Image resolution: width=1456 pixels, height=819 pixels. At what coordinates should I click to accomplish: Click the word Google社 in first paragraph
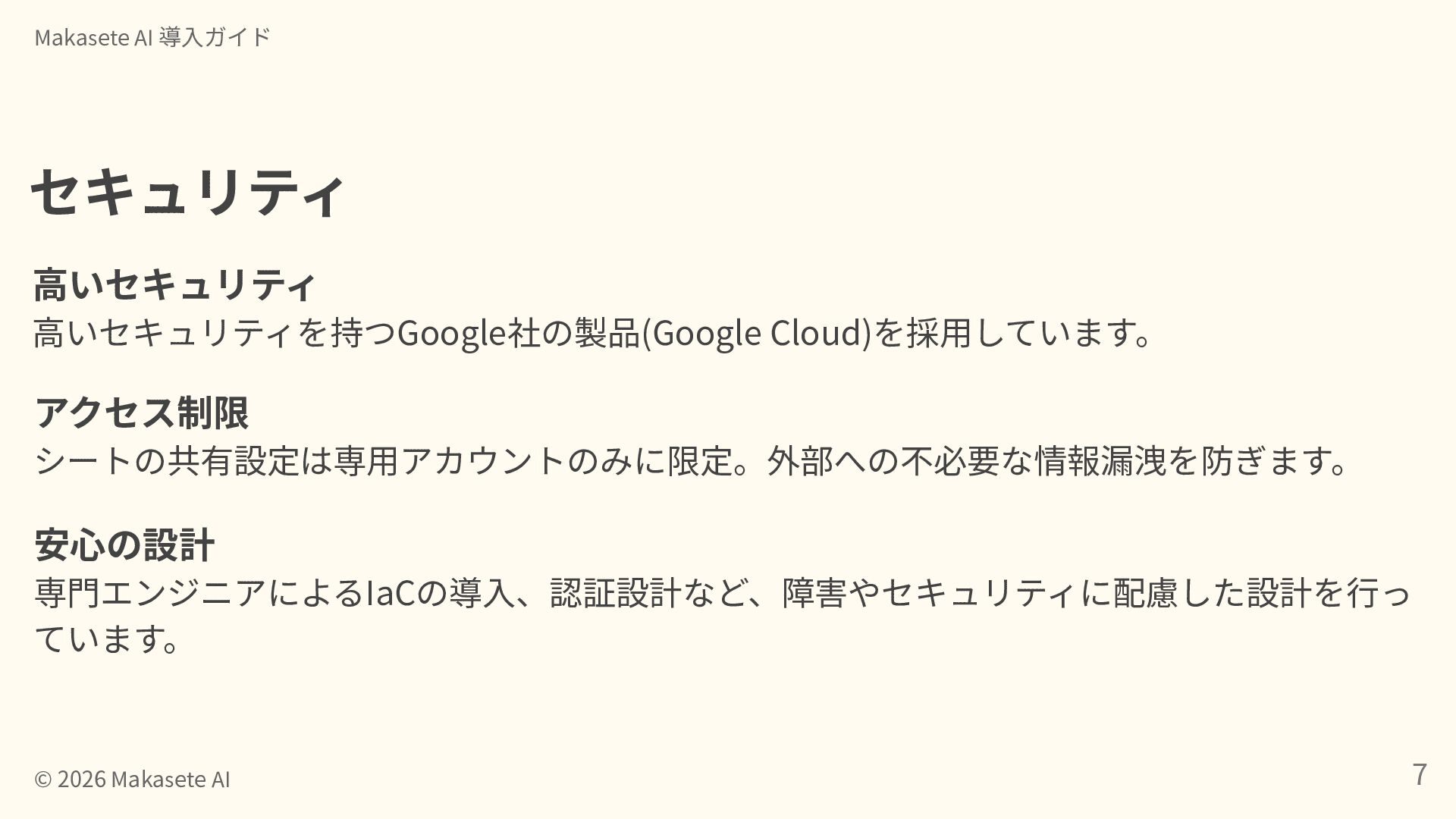pos(469,332)
